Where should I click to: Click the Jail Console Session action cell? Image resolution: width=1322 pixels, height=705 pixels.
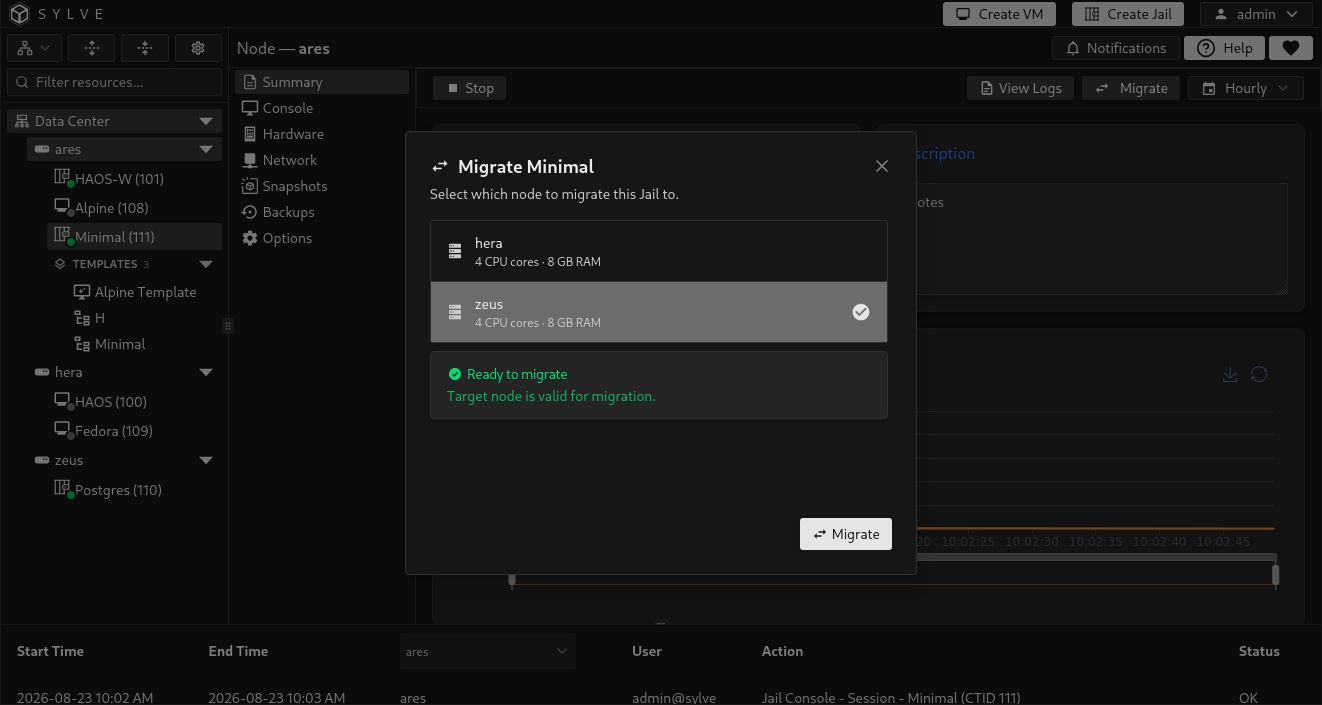pyautogui.click(x=891, y=697)
